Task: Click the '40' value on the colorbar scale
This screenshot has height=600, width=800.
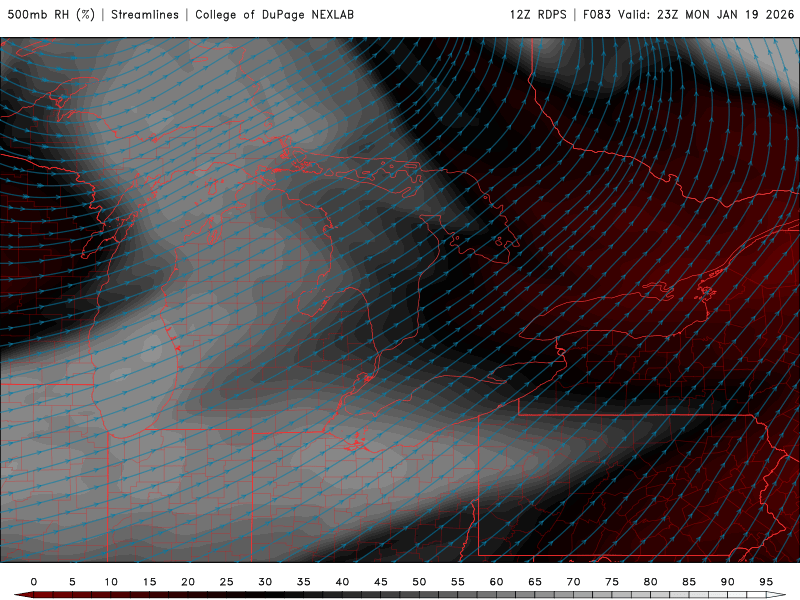Action: point(342,582)
